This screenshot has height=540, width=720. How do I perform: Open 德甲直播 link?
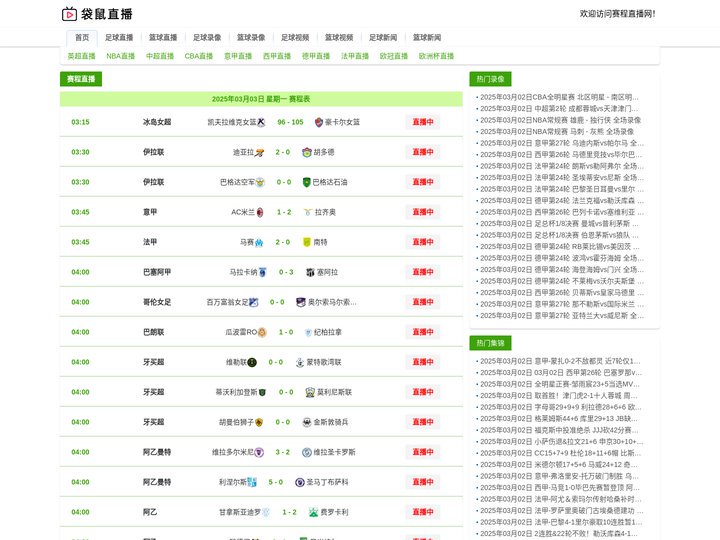[316, 56]
